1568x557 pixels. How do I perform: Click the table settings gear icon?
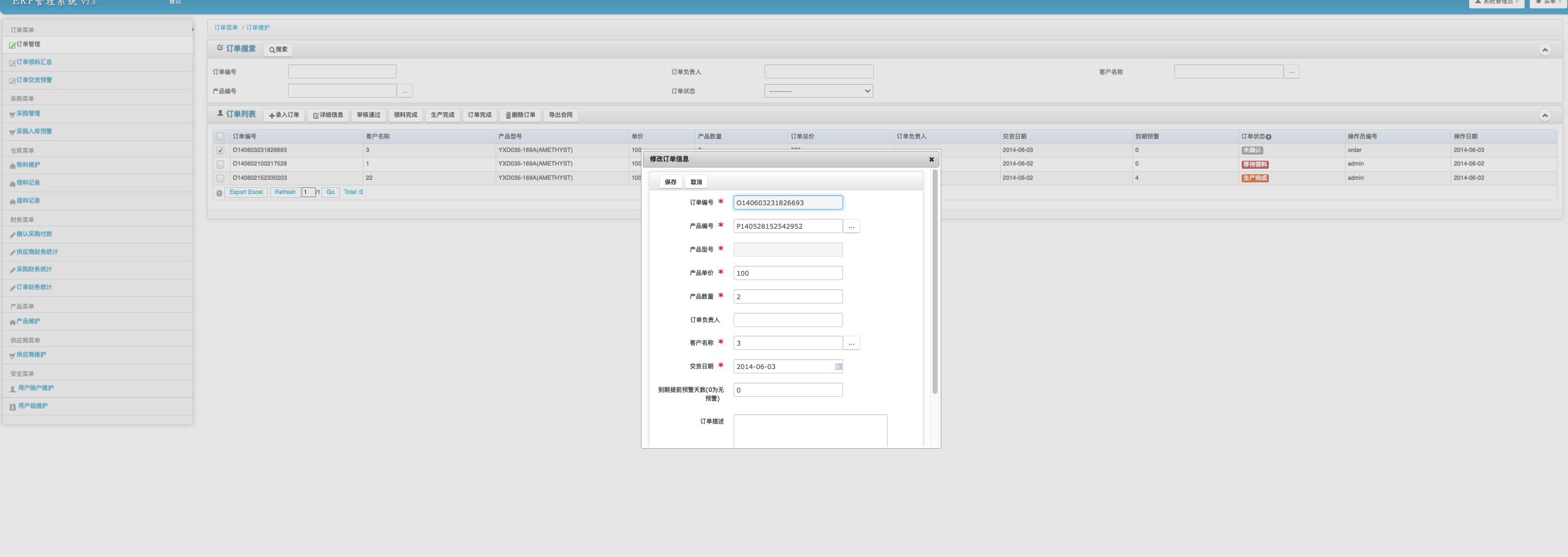pos(219,193)
